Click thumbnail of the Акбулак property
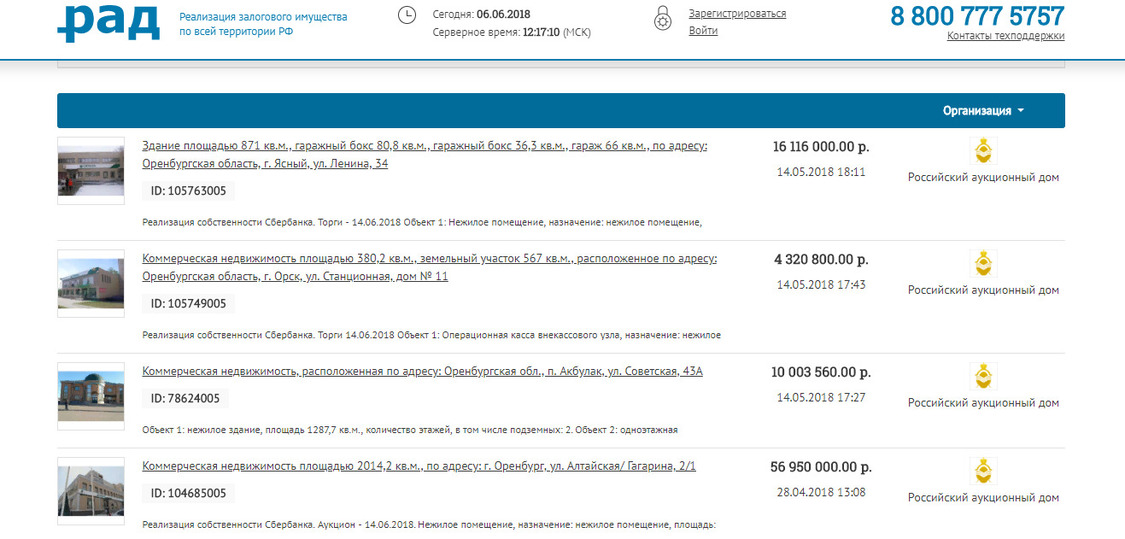 click(x=91, y=396)
